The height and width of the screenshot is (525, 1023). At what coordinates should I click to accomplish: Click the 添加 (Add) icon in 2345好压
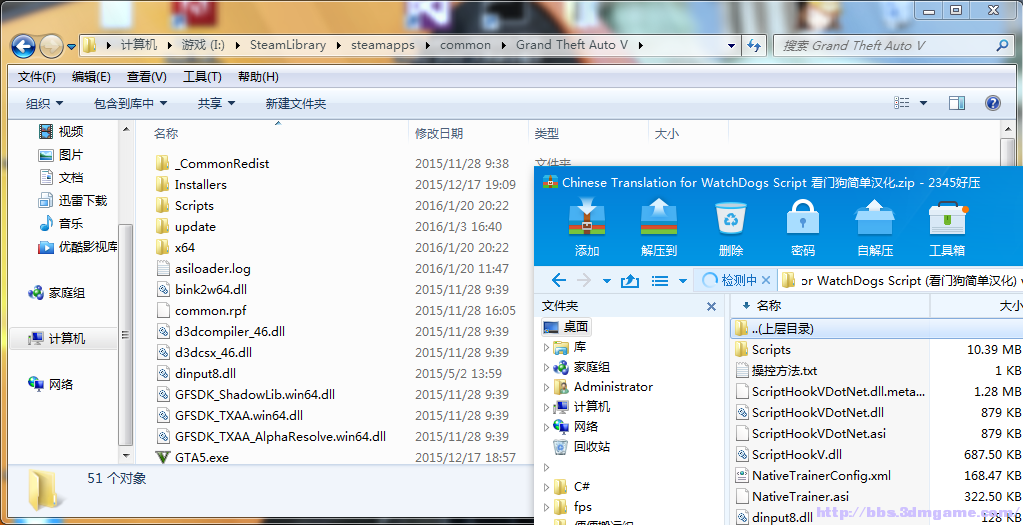(587, 220)
